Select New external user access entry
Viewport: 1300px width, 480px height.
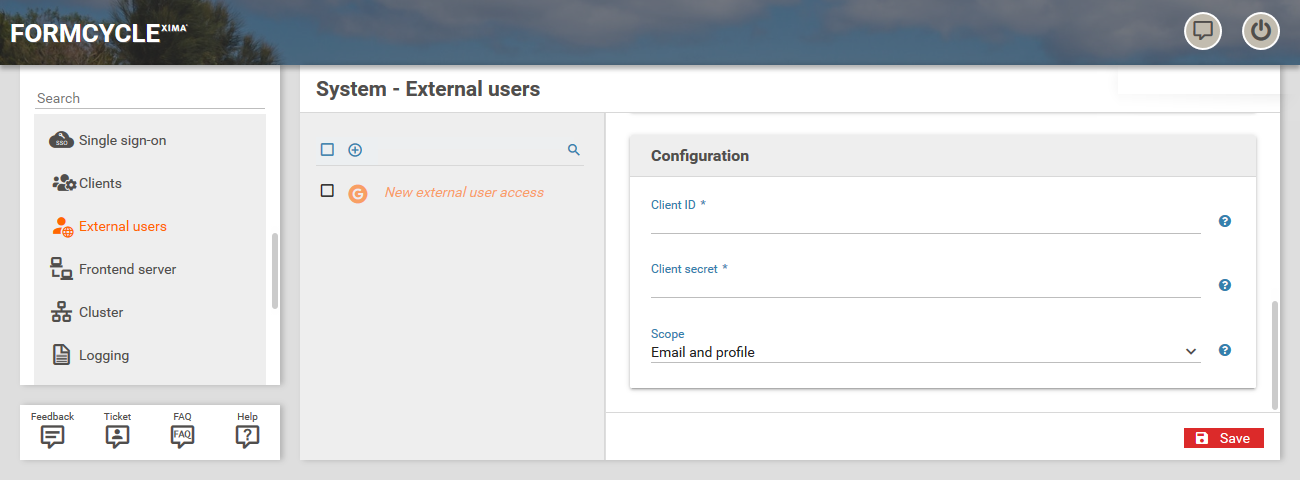point(464,193)
